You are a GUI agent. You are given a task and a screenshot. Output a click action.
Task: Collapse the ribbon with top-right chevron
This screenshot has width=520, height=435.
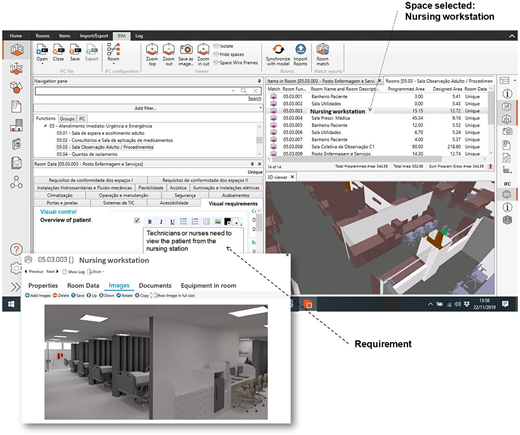pos(512,36)
